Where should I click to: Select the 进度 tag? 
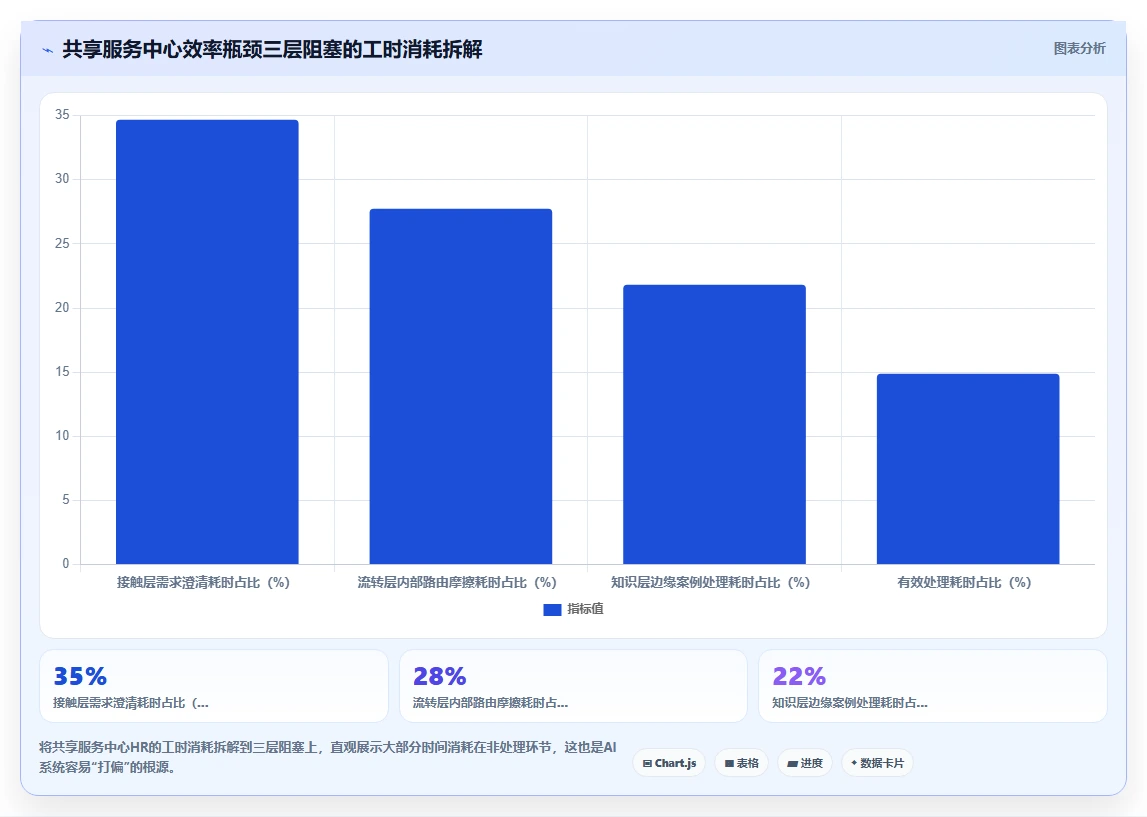tap(805, 763)
